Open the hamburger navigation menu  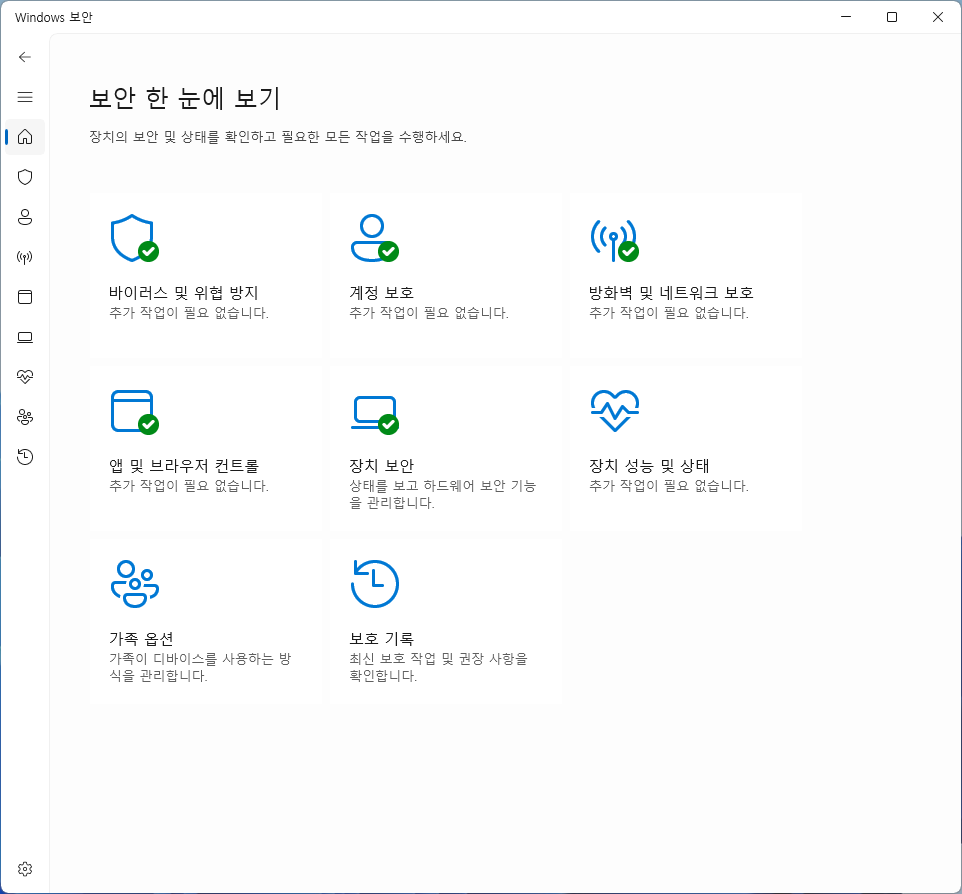(x=25, y=97)
